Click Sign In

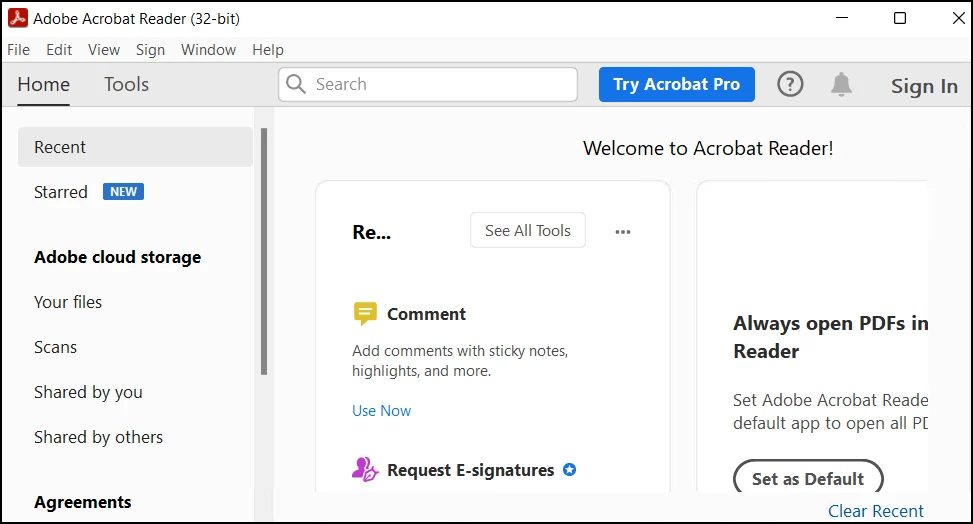(x=924, y=86)
